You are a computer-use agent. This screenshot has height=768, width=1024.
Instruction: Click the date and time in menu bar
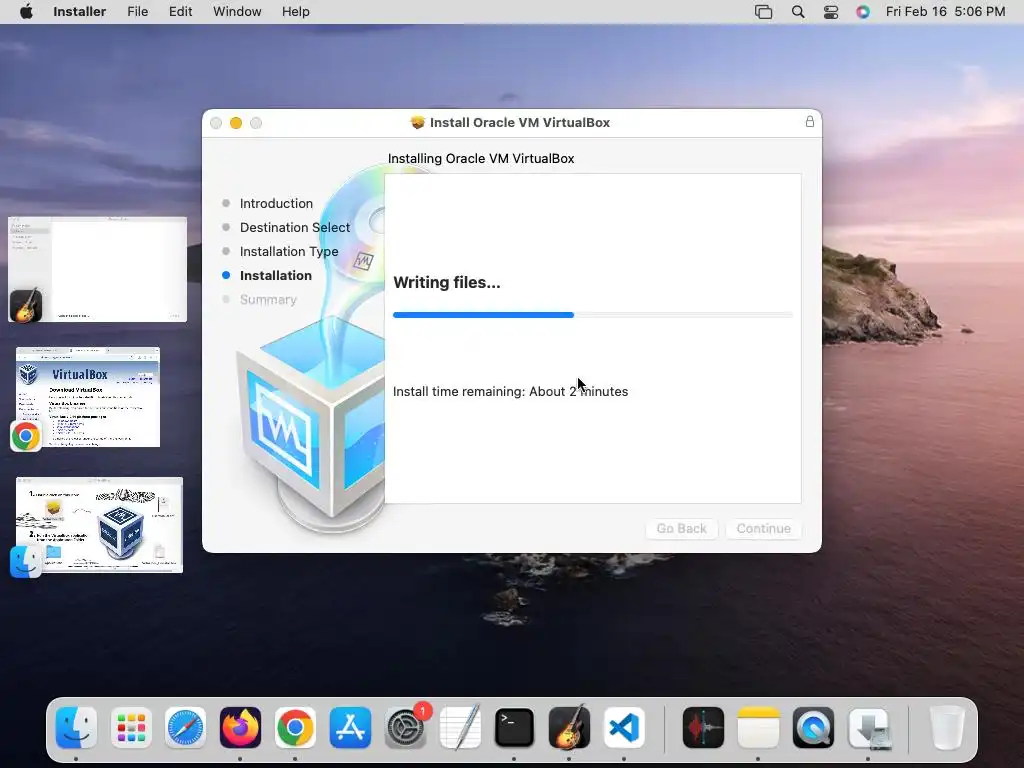coord(945,12)
